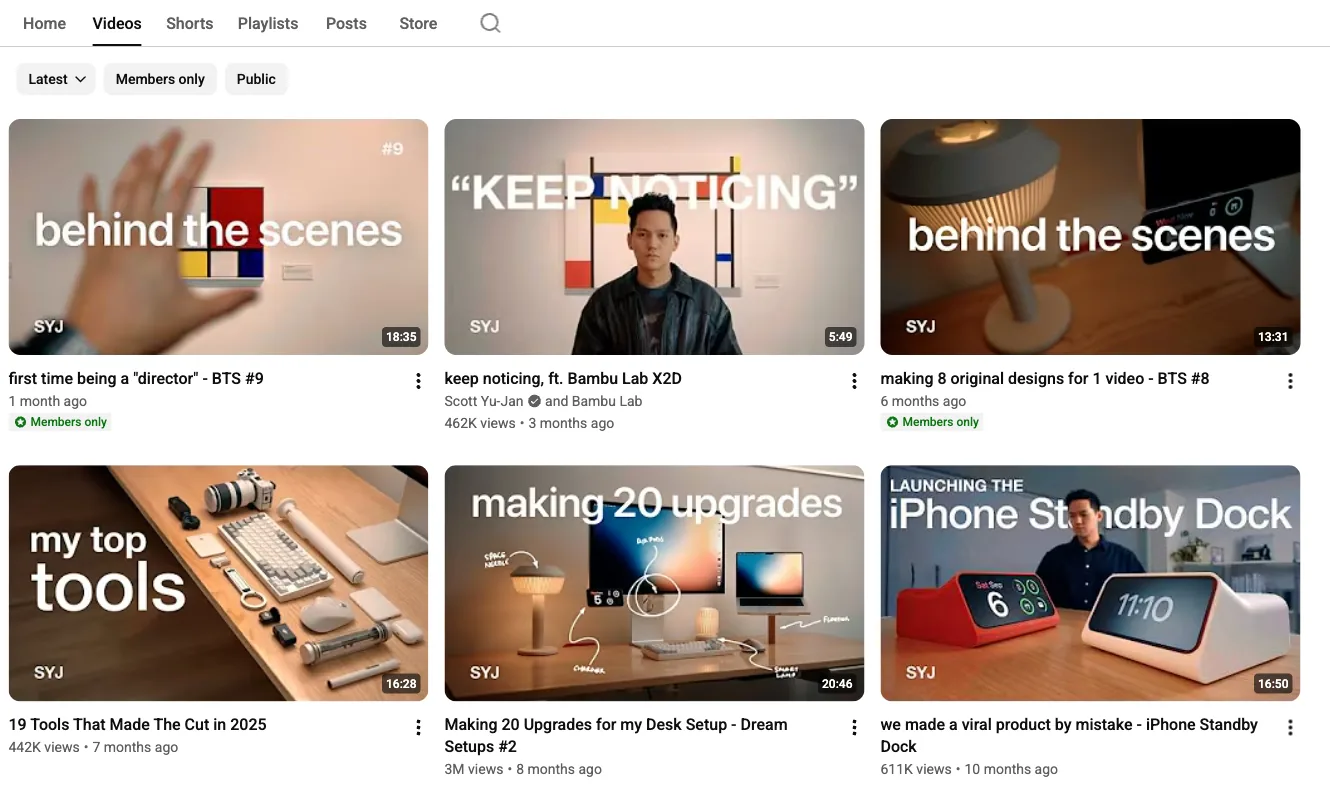This screenshot has height=785, width=1330.
Task: Click the 20:46 duration badge
Action: tap(837, 684)
